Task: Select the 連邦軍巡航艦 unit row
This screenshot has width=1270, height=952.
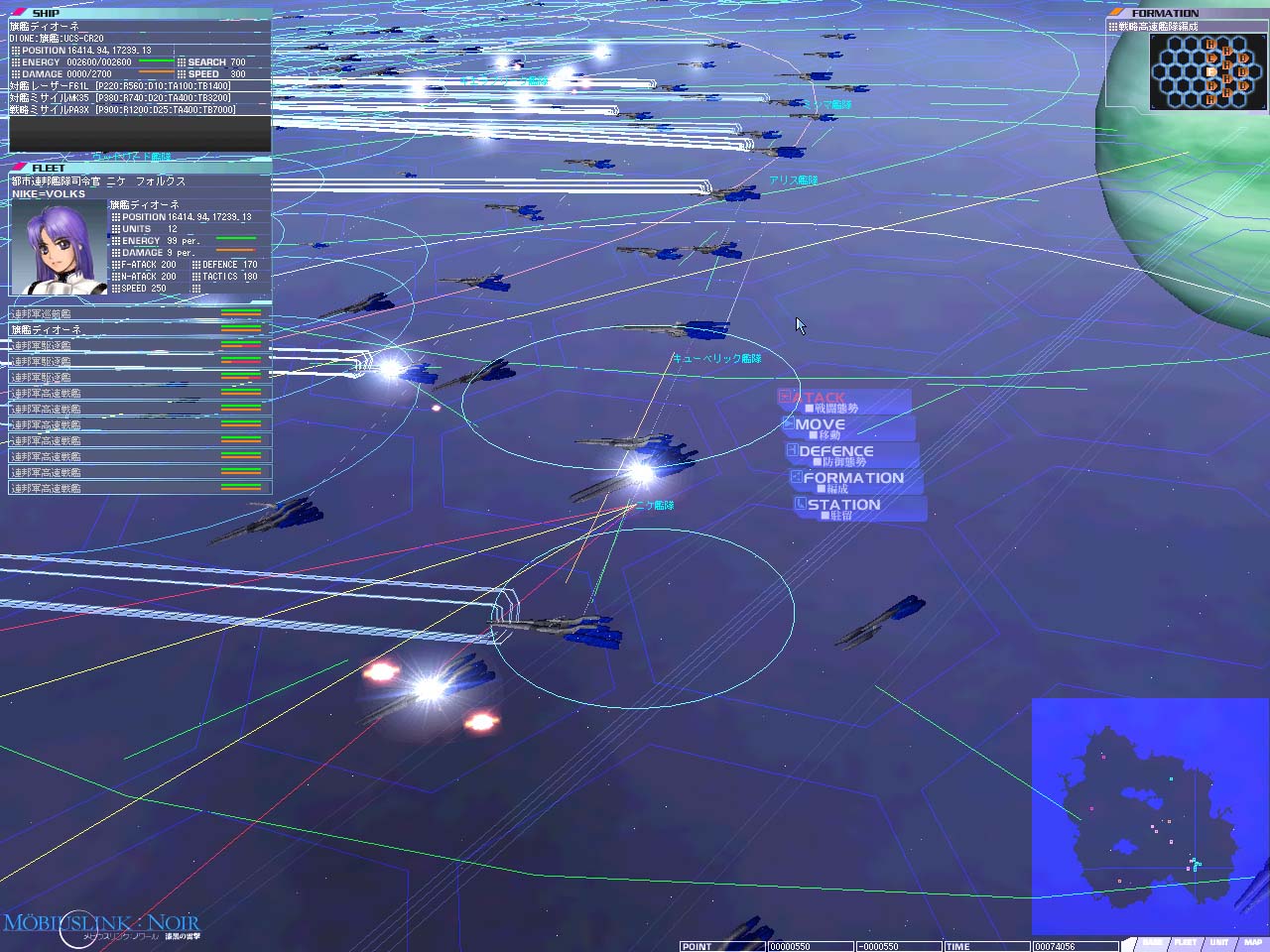Action: 140,313
